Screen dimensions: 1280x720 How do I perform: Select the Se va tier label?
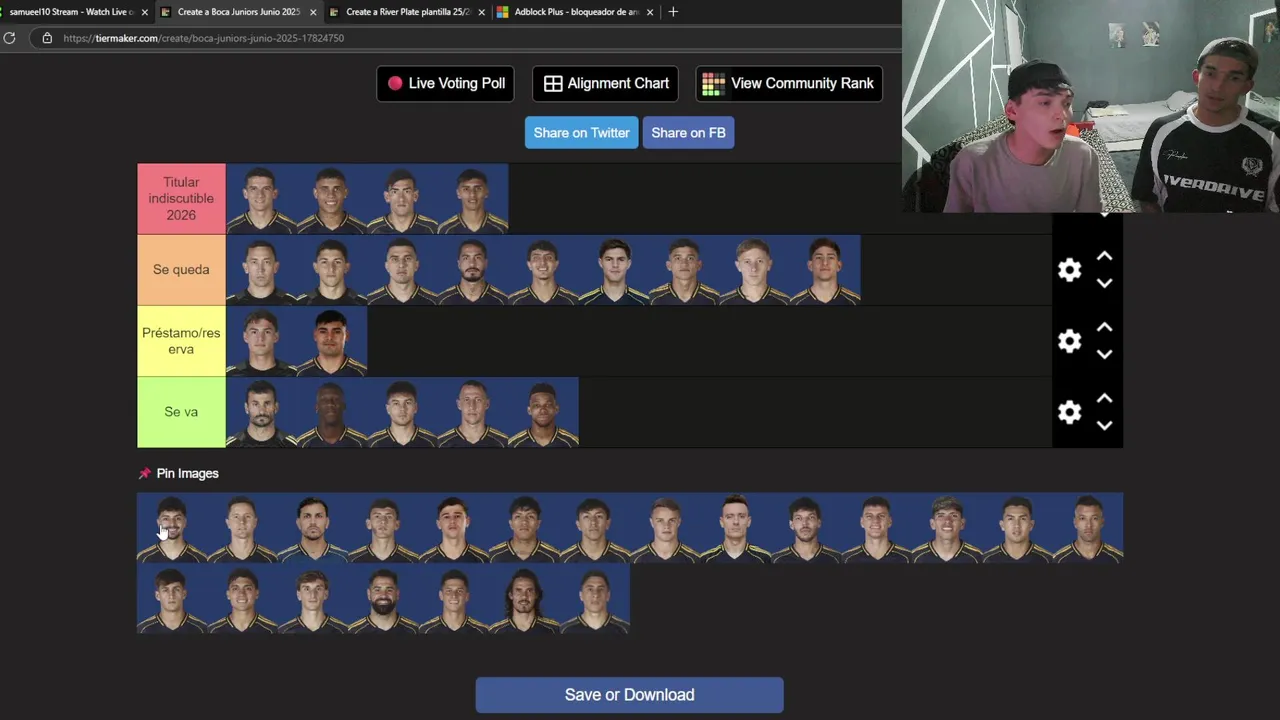181,412
